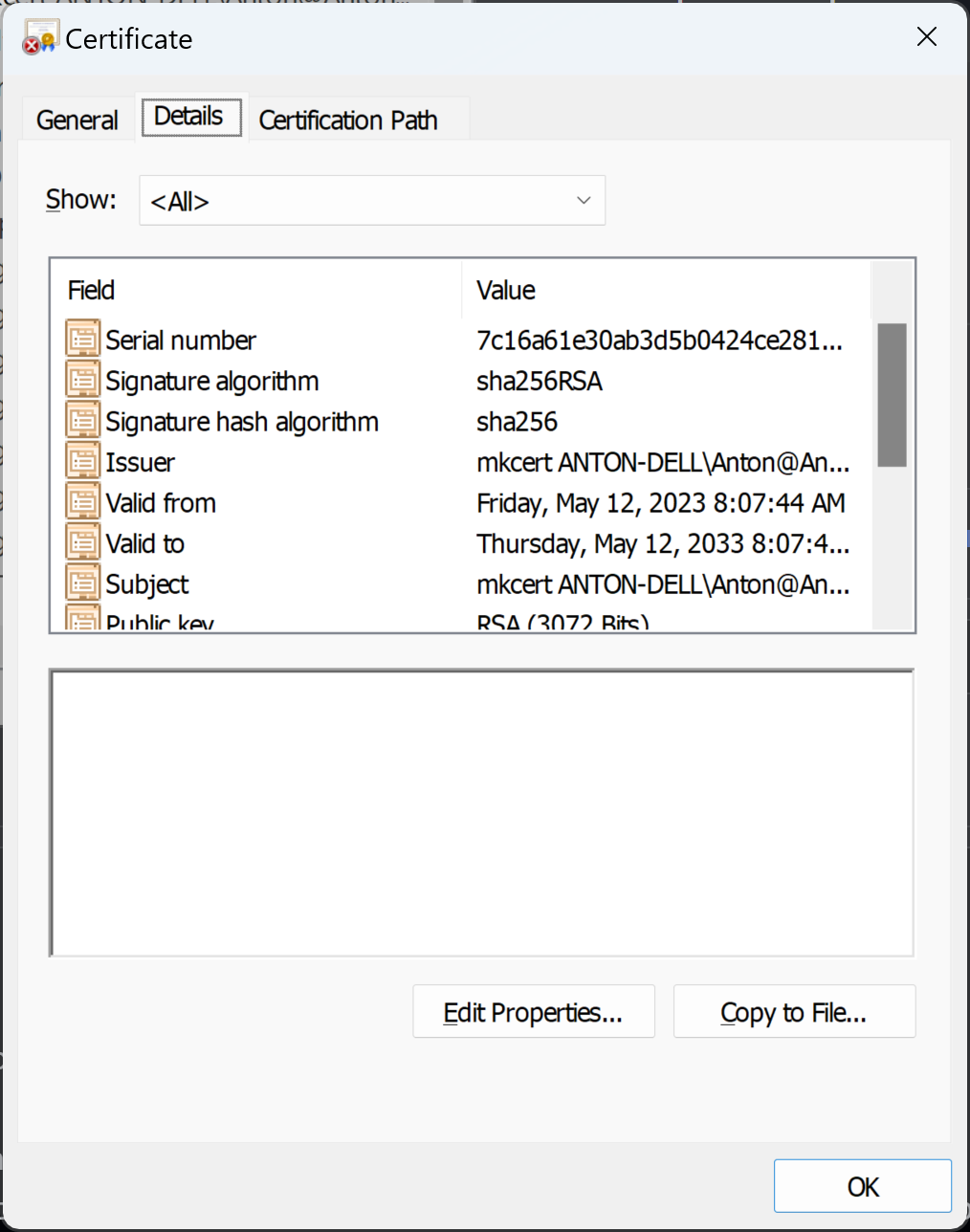Switch to the General tab
The width and height of the screenshot is (970, 1232).
(77, 119)
